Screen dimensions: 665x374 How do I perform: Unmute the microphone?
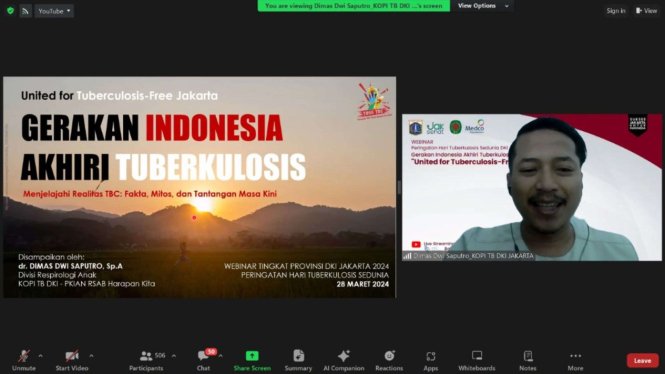pos(24,360)
